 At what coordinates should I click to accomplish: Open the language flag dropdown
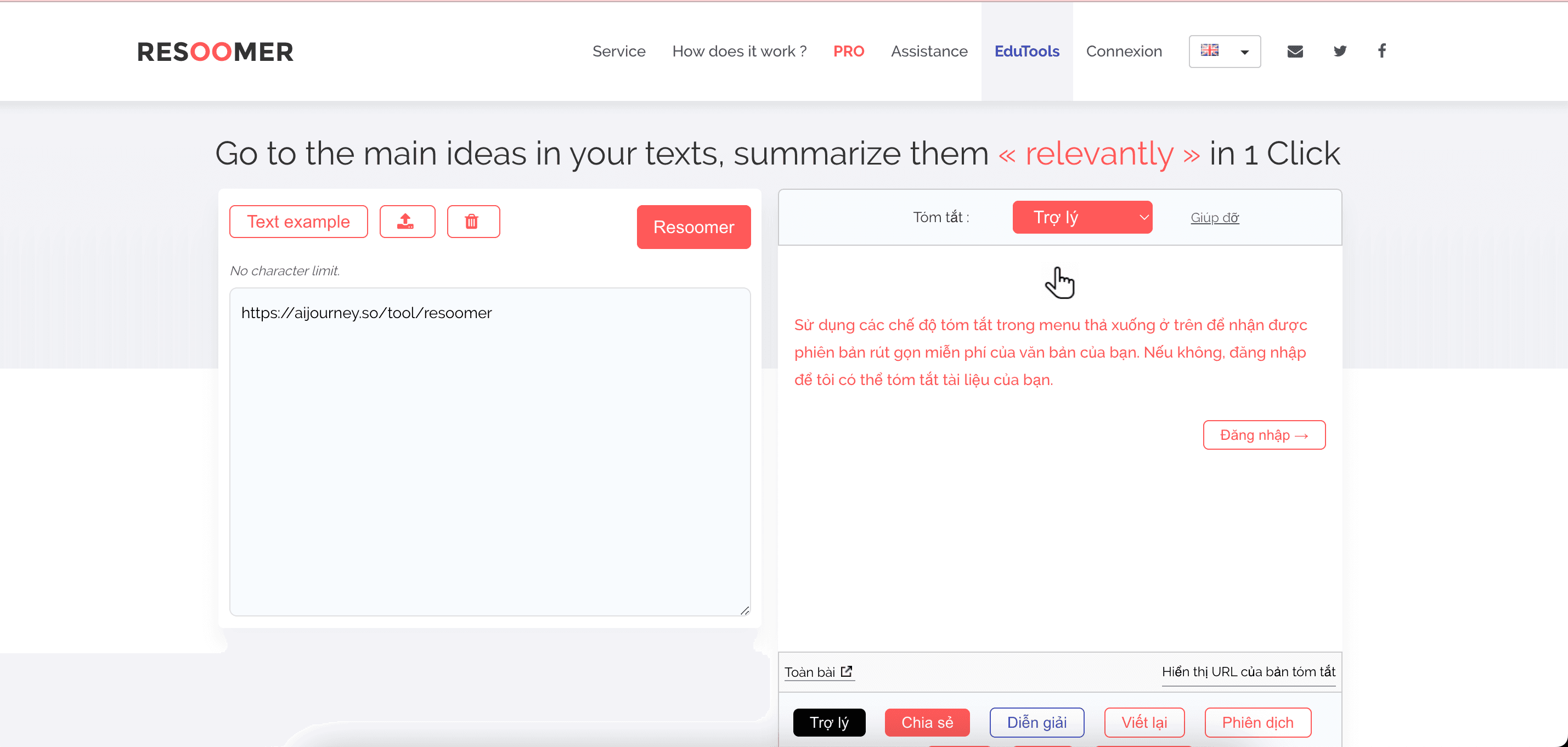1224,52
